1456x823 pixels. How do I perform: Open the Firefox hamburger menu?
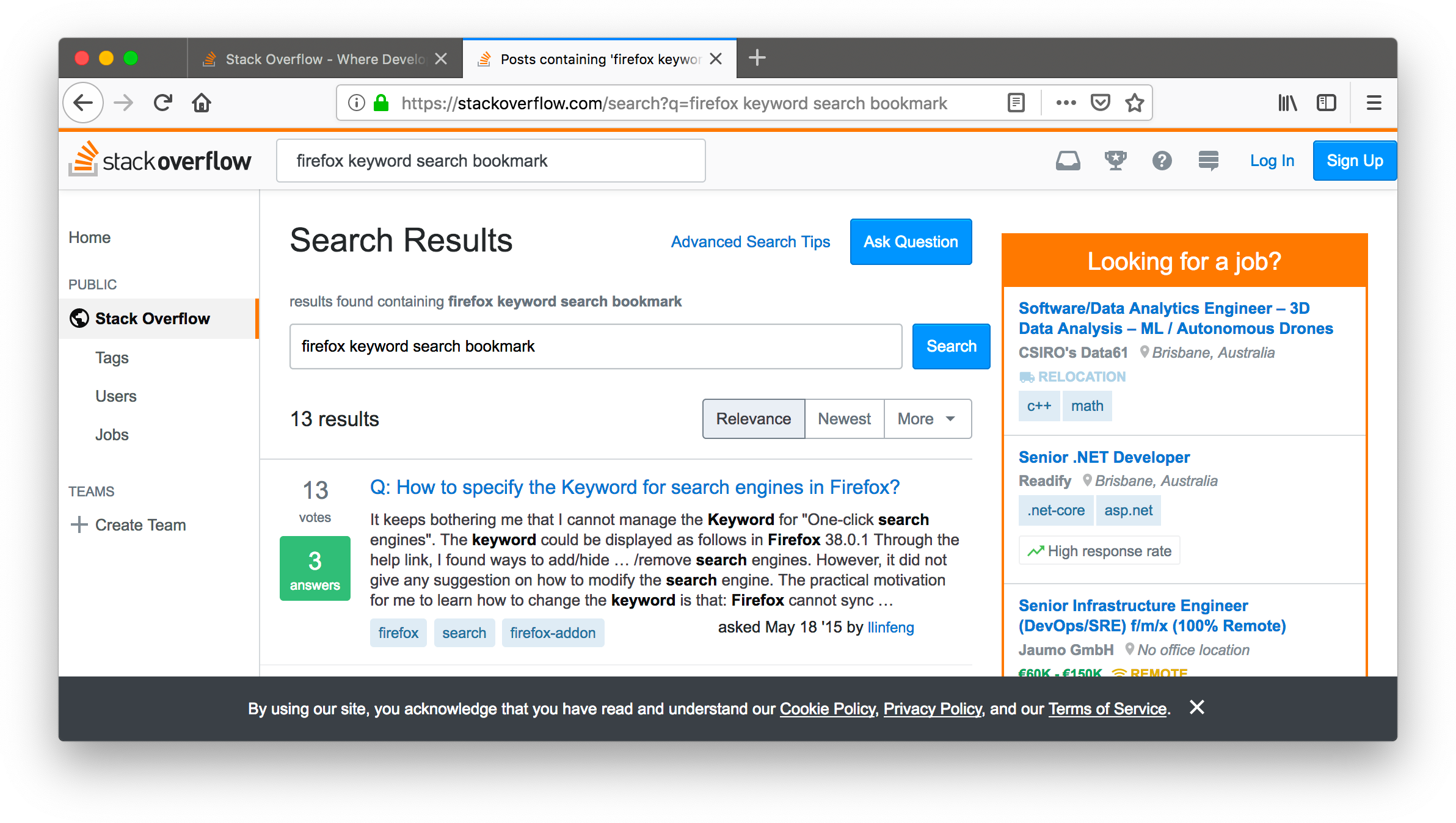point(1374,103)
